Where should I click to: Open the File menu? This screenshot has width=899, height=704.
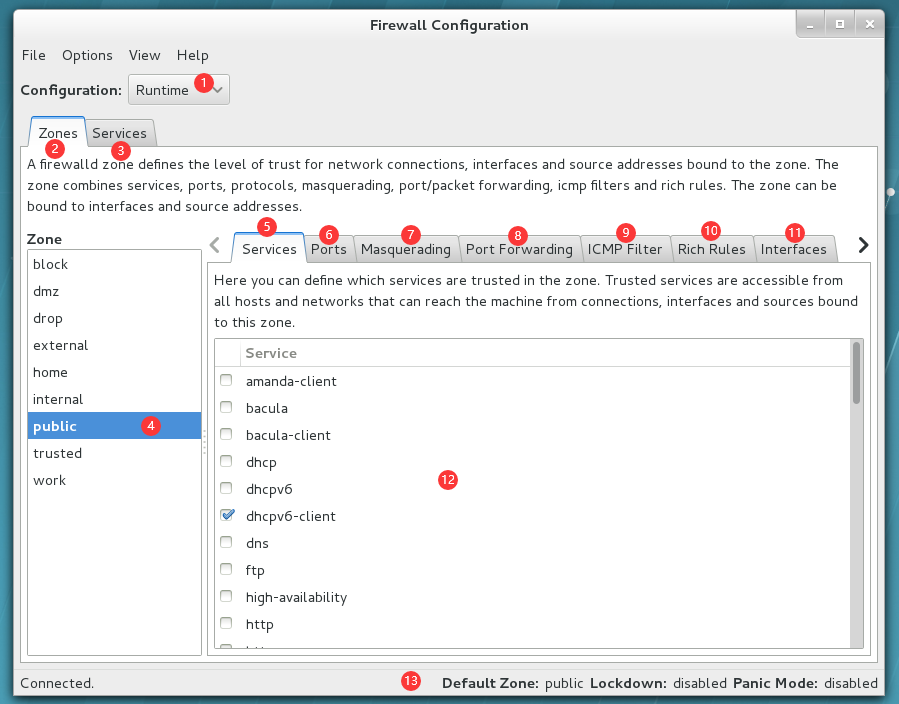34,55
